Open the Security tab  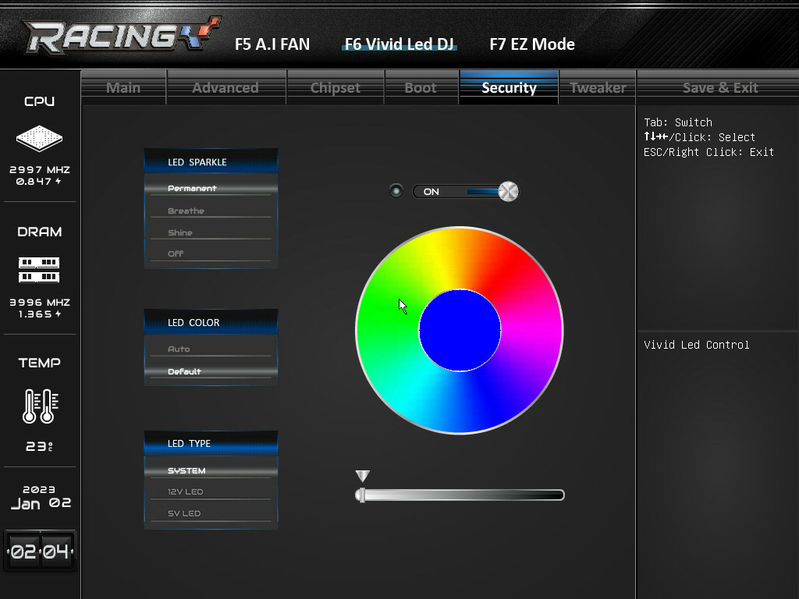coord(509,88)
